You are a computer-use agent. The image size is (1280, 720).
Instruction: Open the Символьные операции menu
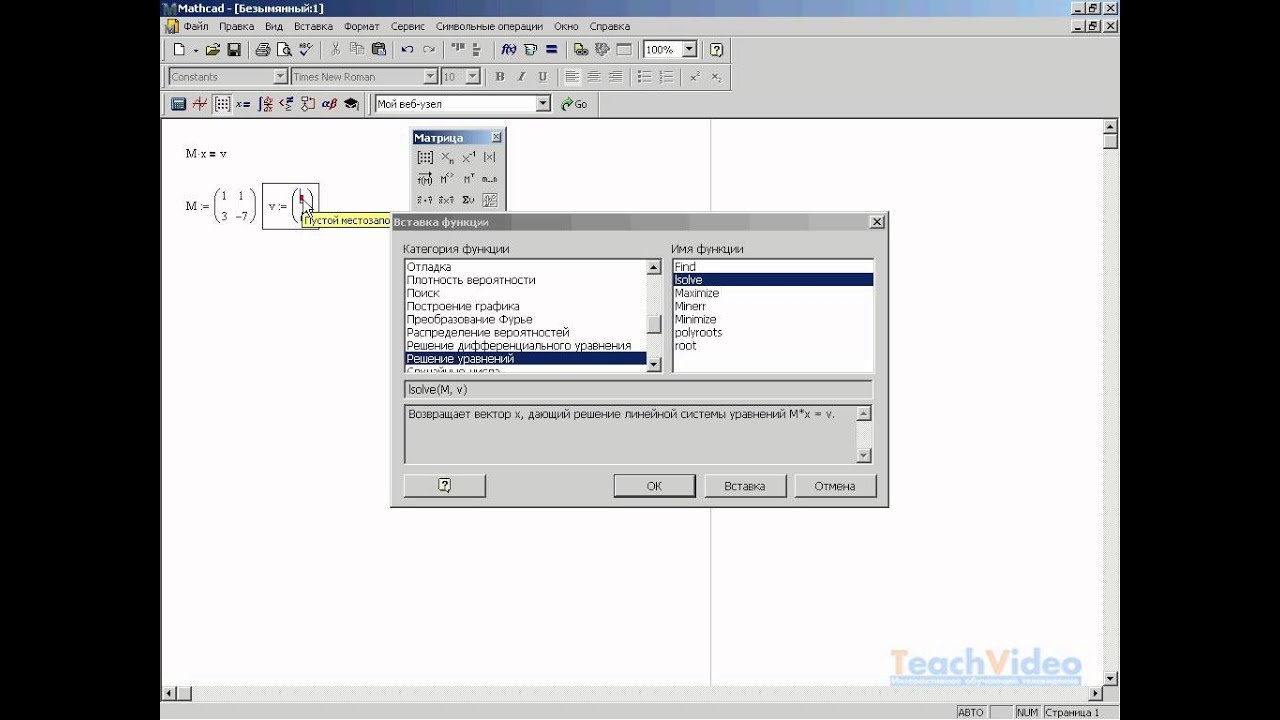click(x=490, y=26)
